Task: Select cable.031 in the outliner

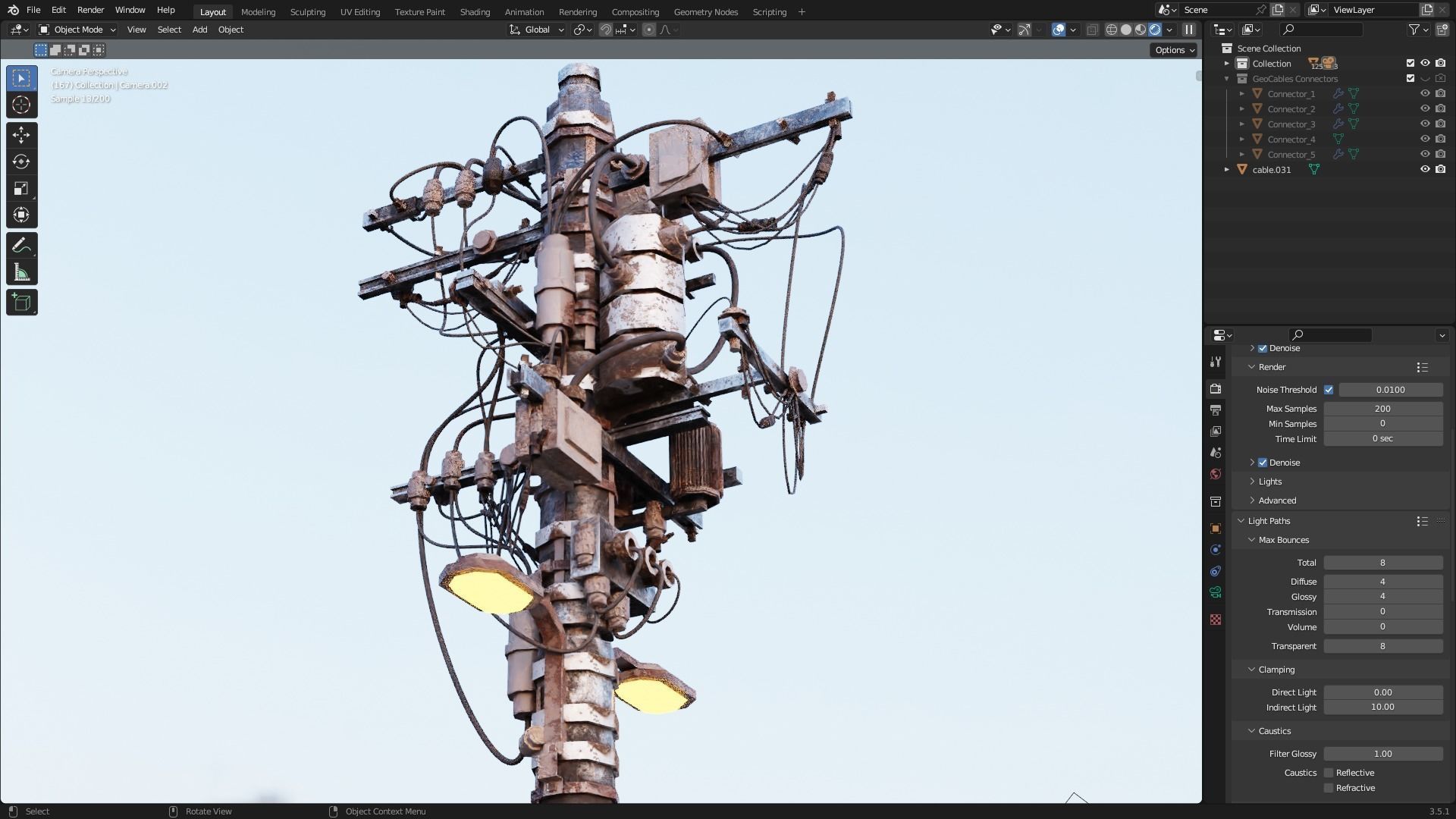Action: click(x=1271, y=170)
